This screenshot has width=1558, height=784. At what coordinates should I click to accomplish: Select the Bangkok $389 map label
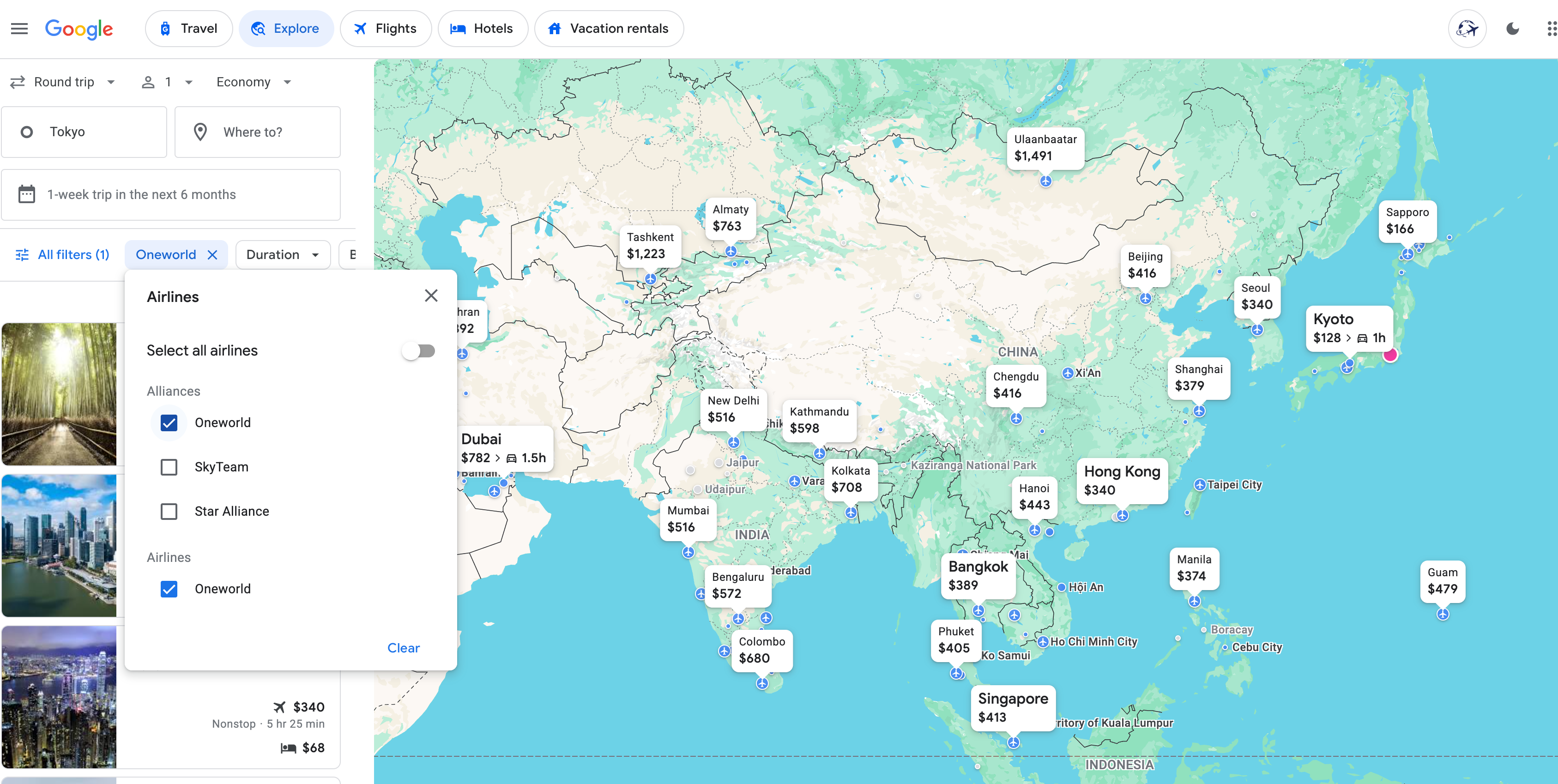point(978,576)
